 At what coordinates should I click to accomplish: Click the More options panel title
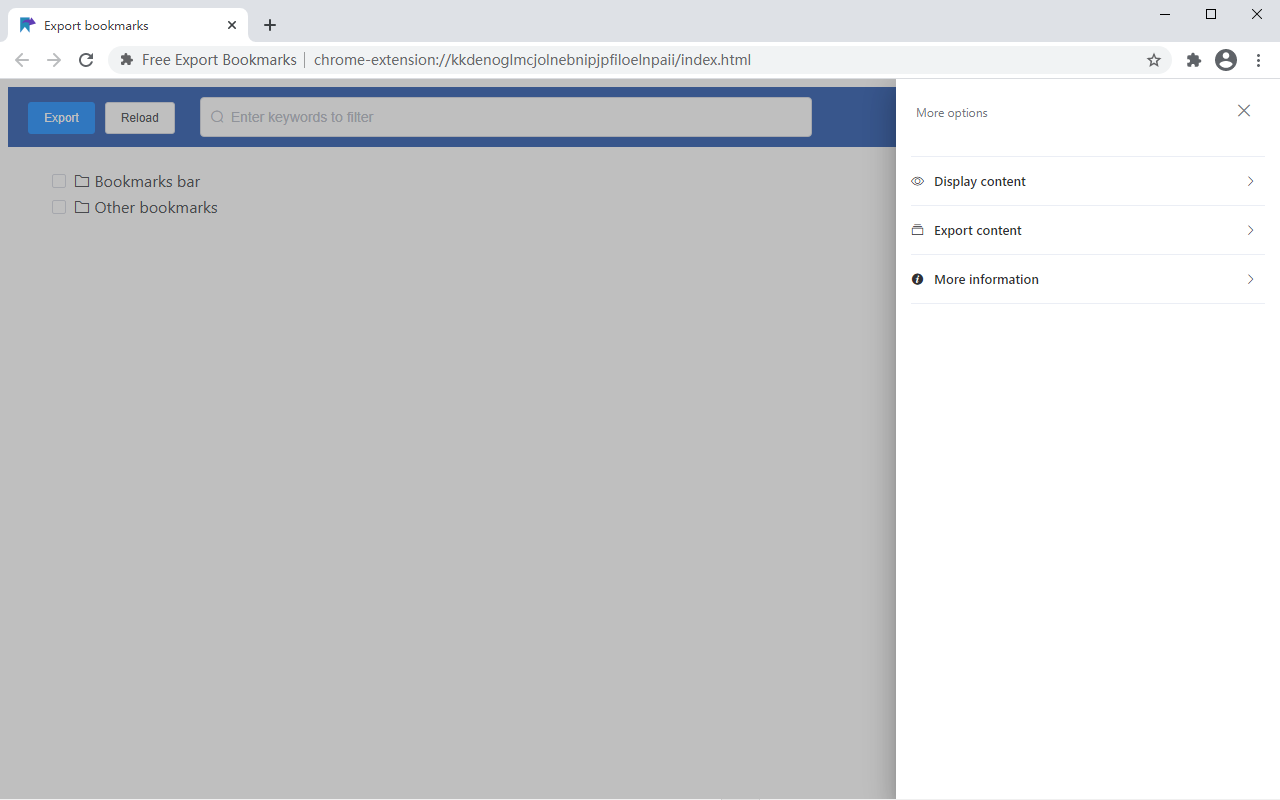(x=952, y=113)
